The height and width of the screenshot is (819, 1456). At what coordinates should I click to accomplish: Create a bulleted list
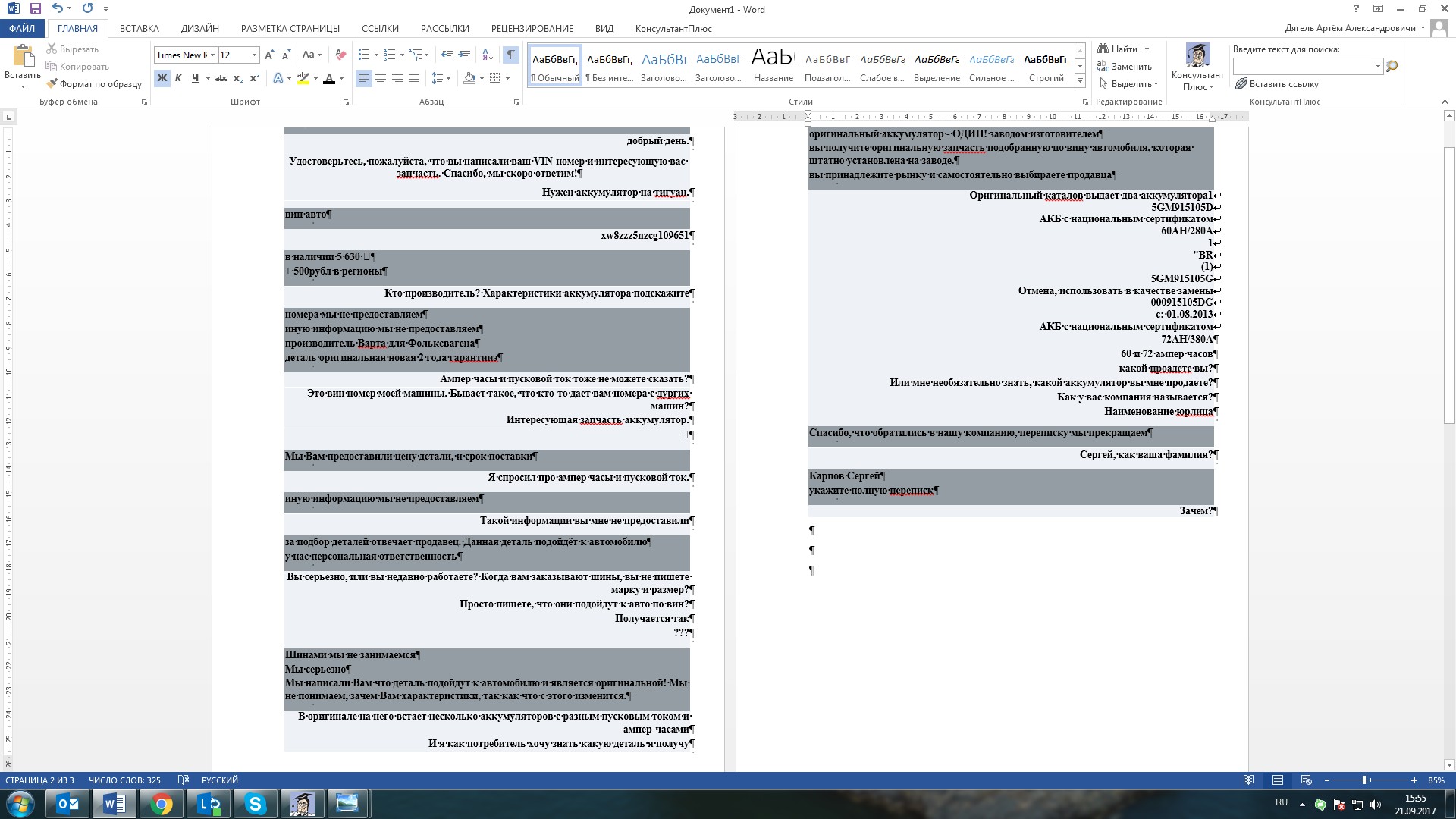(x=364, y=55)
